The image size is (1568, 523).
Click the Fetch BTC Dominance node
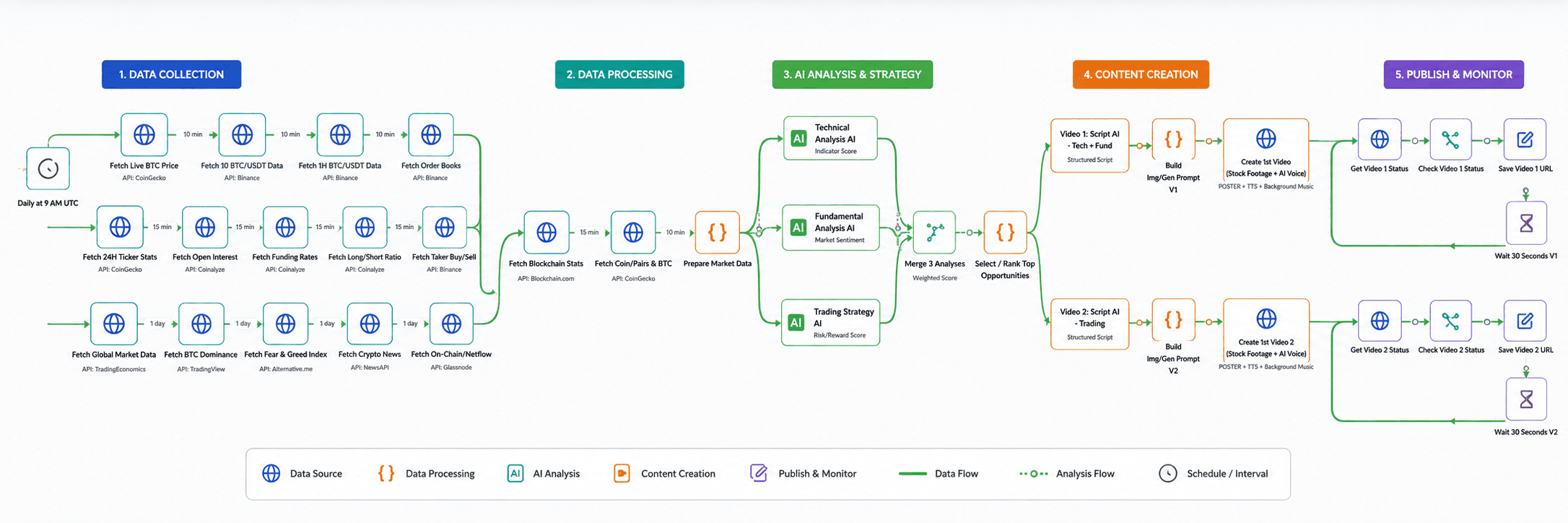[201, 324]
